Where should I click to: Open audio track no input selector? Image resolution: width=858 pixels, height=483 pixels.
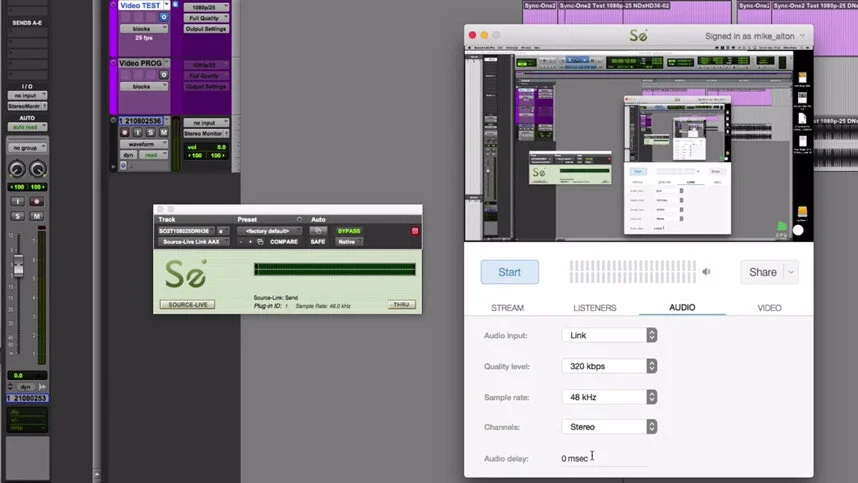(x=206, y=123)
